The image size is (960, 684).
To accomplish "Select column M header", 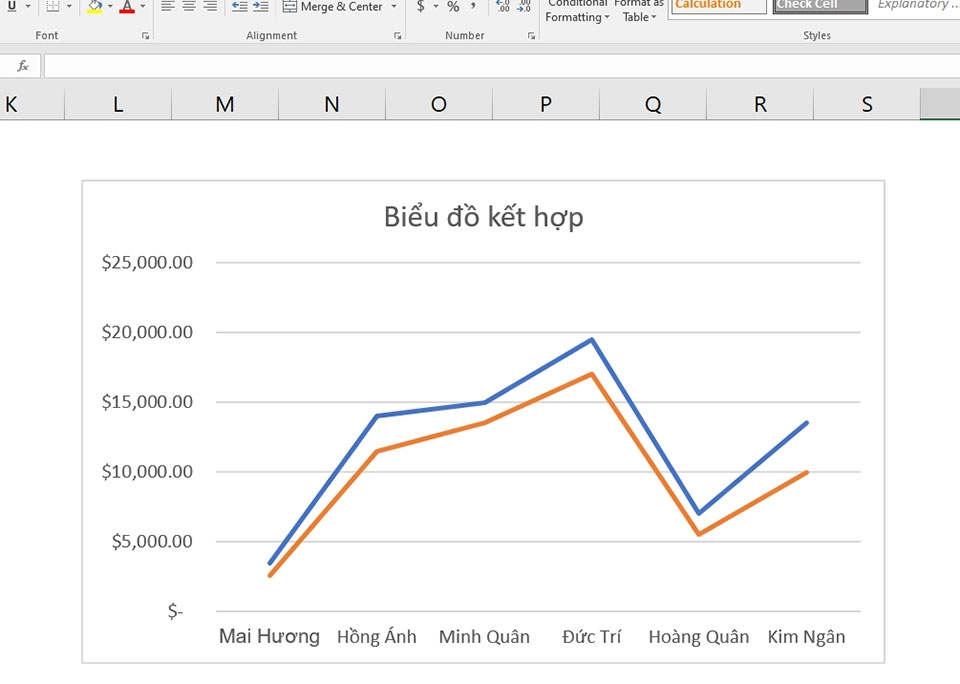I will [x=225, y=104].
